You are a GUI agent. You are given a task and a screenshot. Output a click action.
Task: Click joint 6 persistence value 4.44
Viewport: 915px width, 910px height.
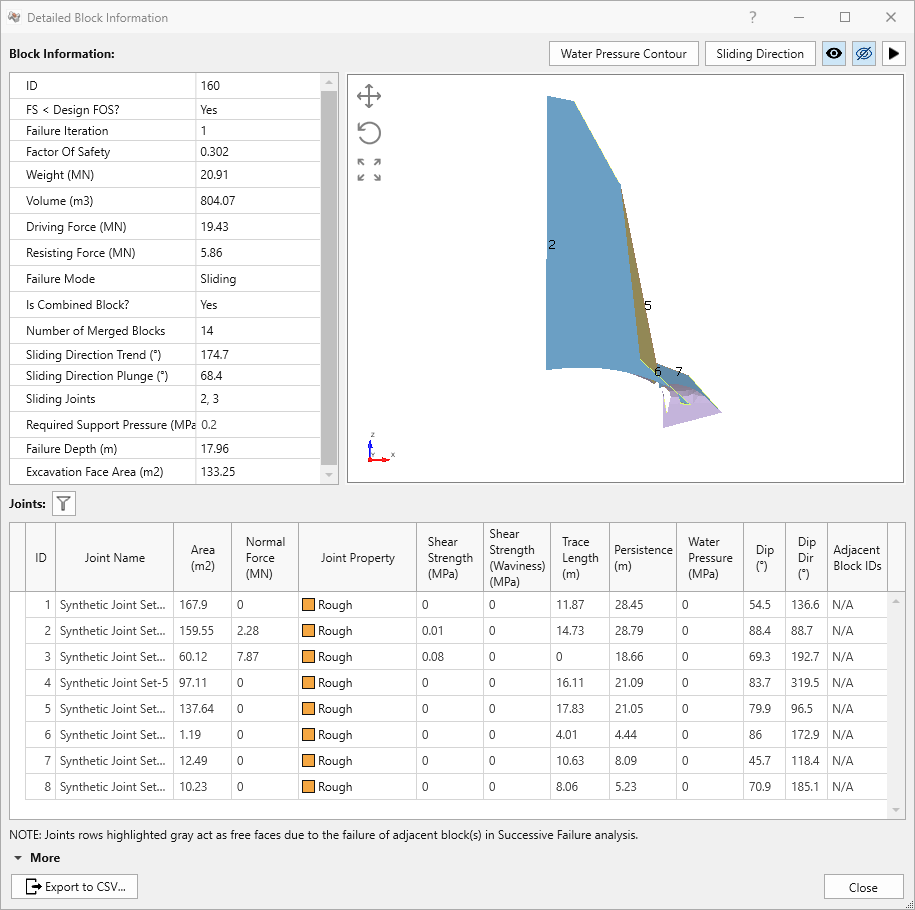tap(626, 735)
